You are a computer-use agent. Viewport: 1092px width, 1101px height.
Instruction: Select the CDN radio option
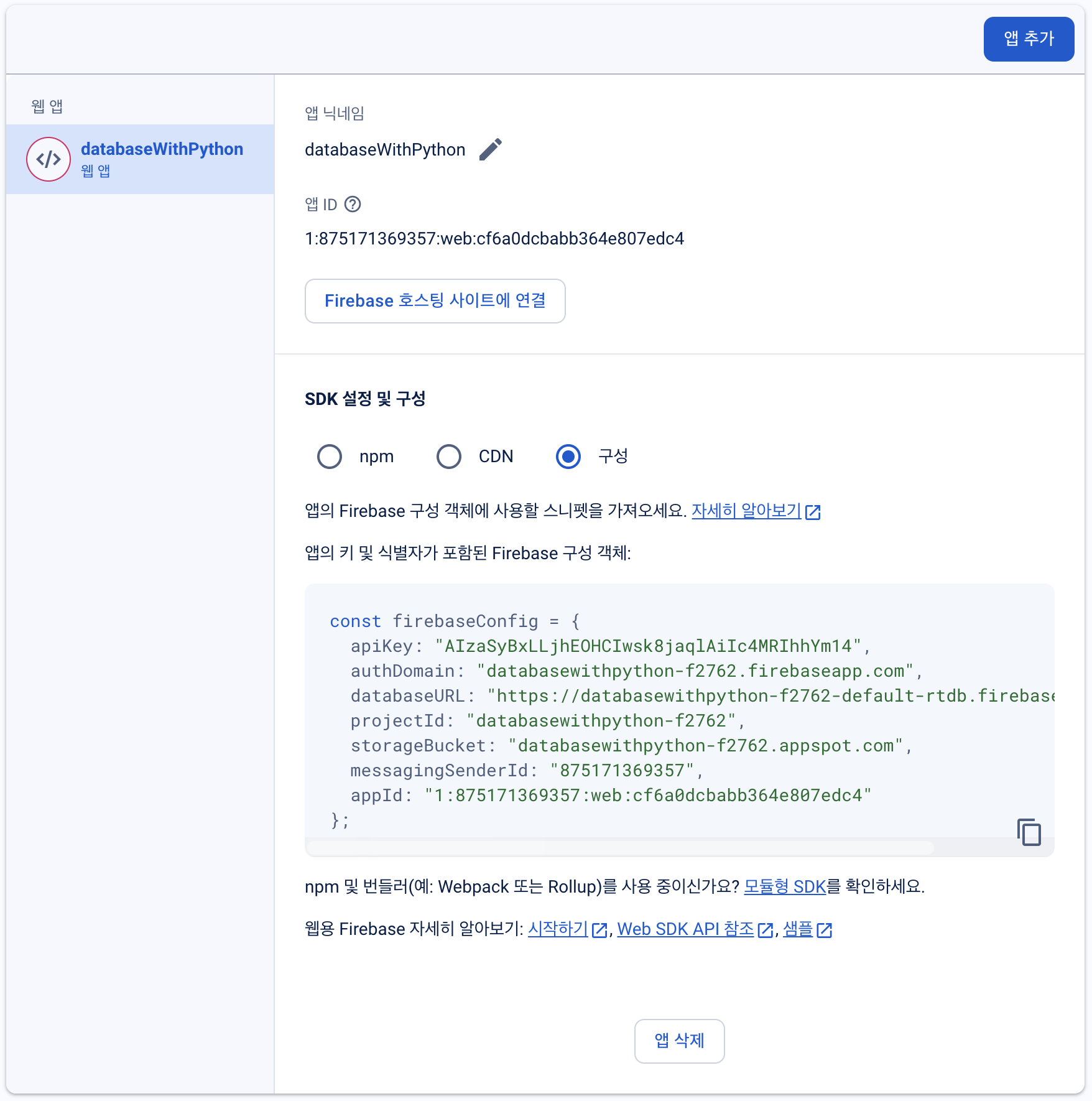(449, 456)
